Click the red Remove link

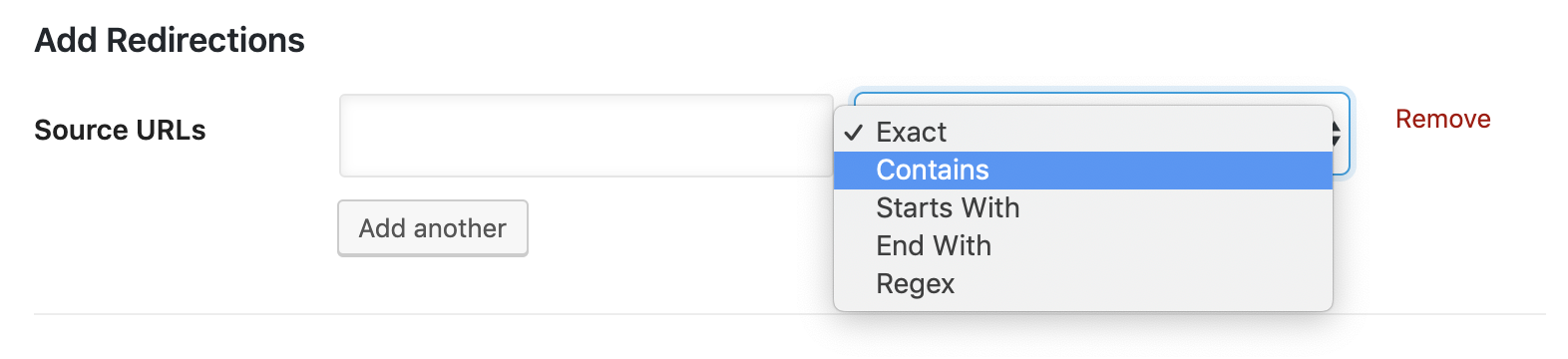[1442, 119]
